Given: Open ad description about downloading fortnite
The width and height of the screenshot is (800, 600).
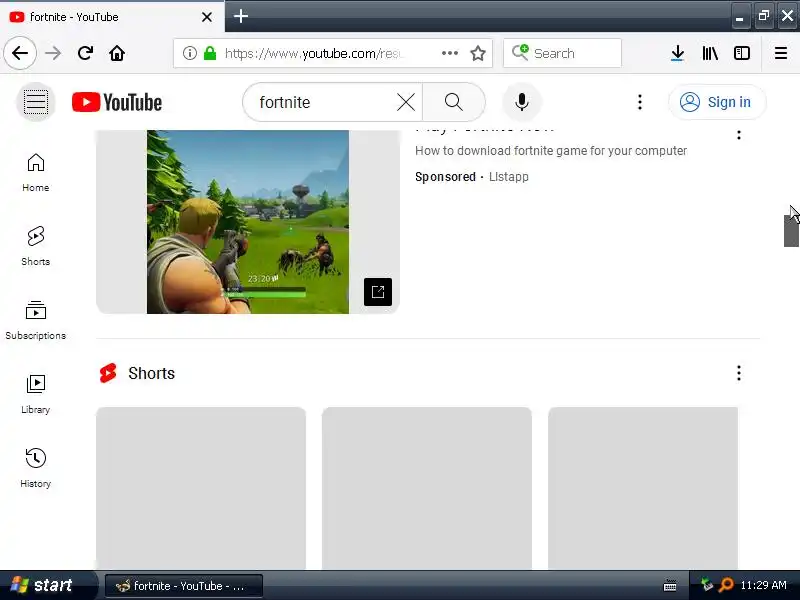Looking at the screenshot, I should tap(551, 151).
